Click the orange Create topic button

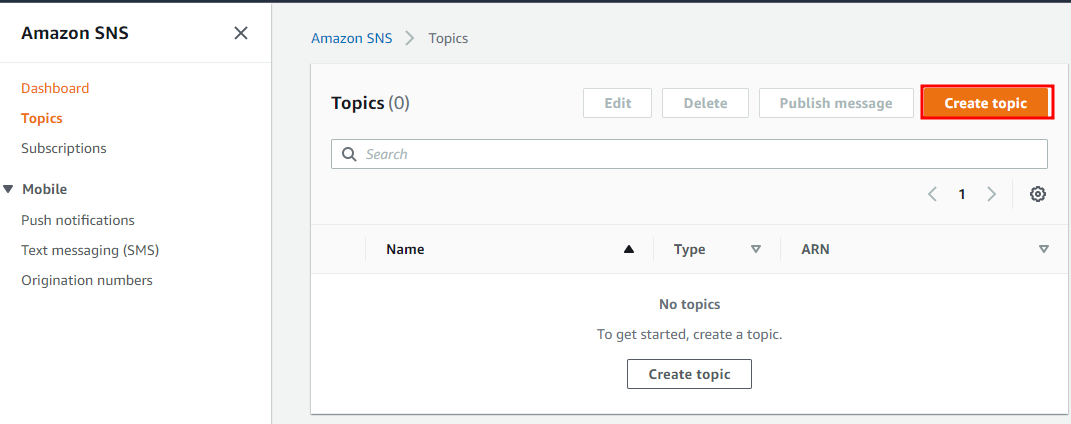[986, 103]
